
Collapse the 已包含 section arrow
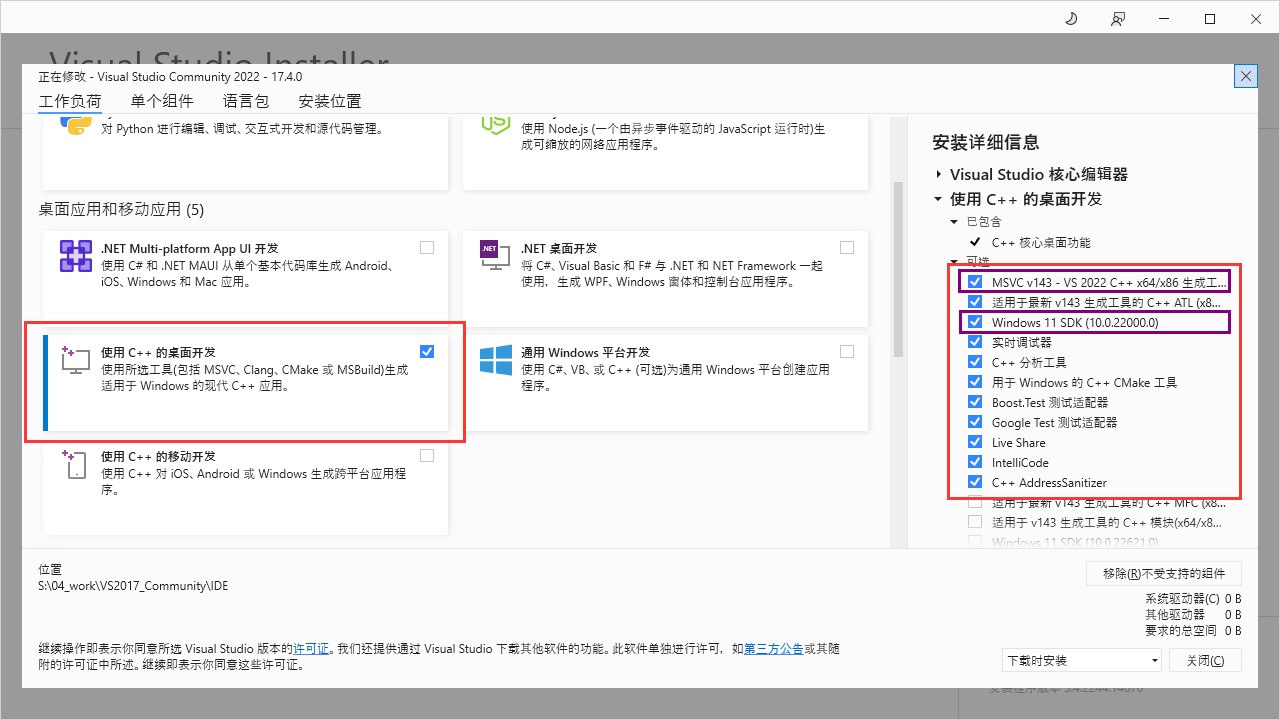point(955,221)
